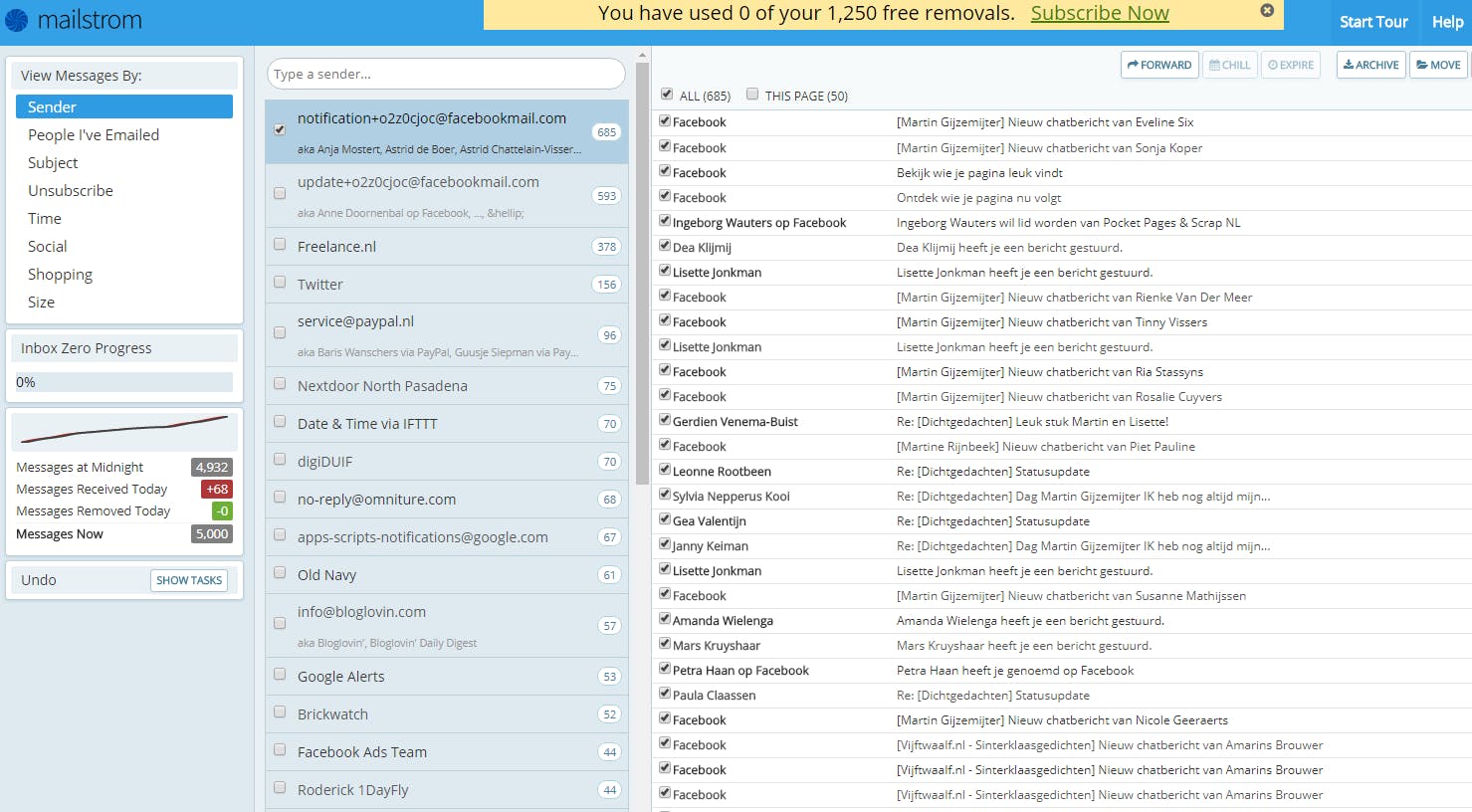Check the Freelance.nl sender checkbox
This screenshot has width=1472, height=812.
[280, 245]
